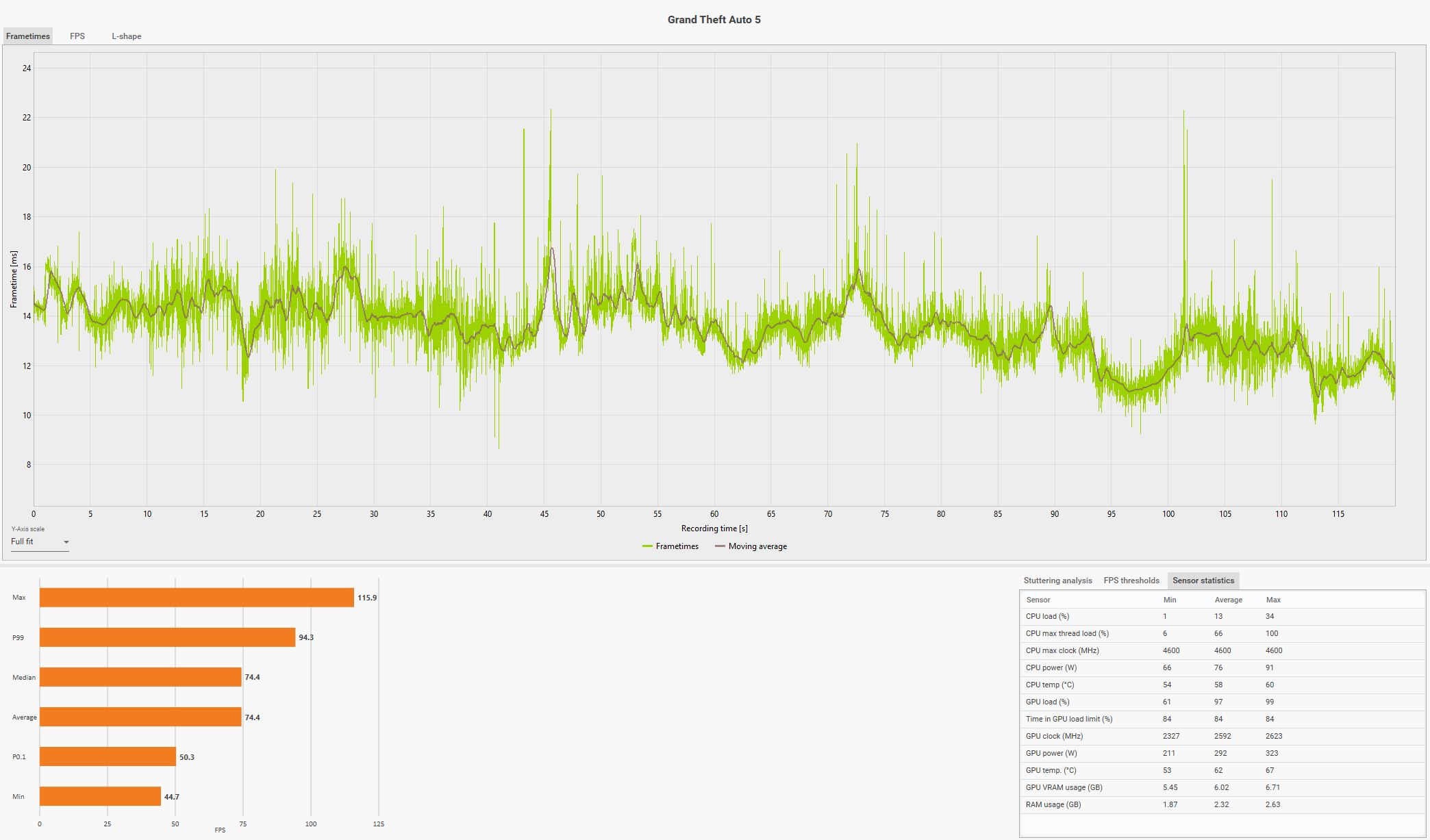Select the GPU VRAM usage (GB) row
The image size is (1430, 840).
[1222, 787]
